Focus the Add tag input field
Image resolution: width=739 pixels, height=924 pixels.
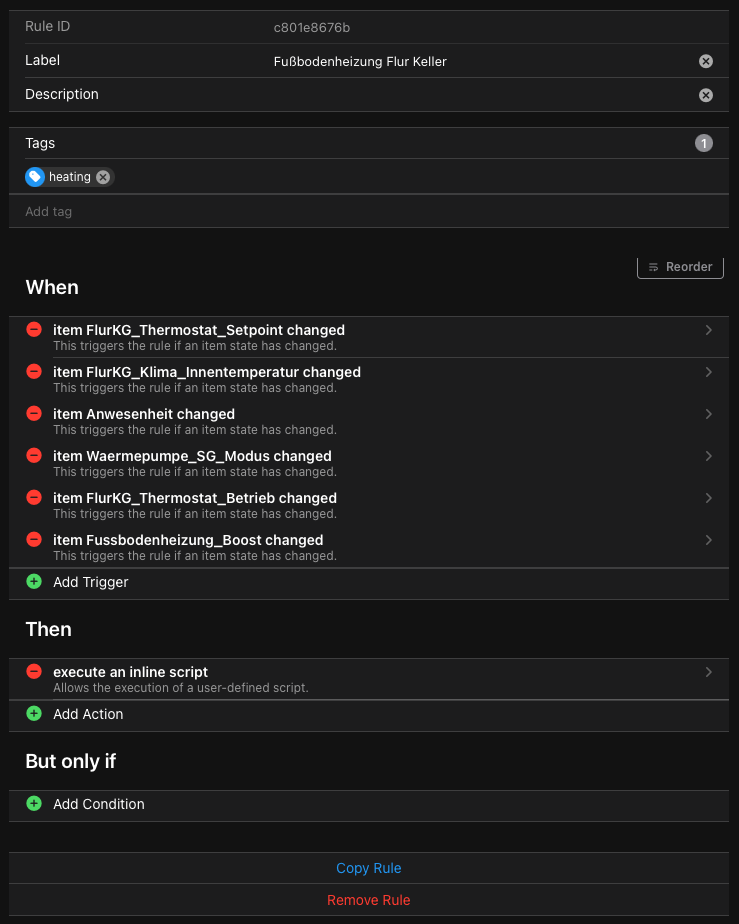pyautogui.click(x=300, y=212)
